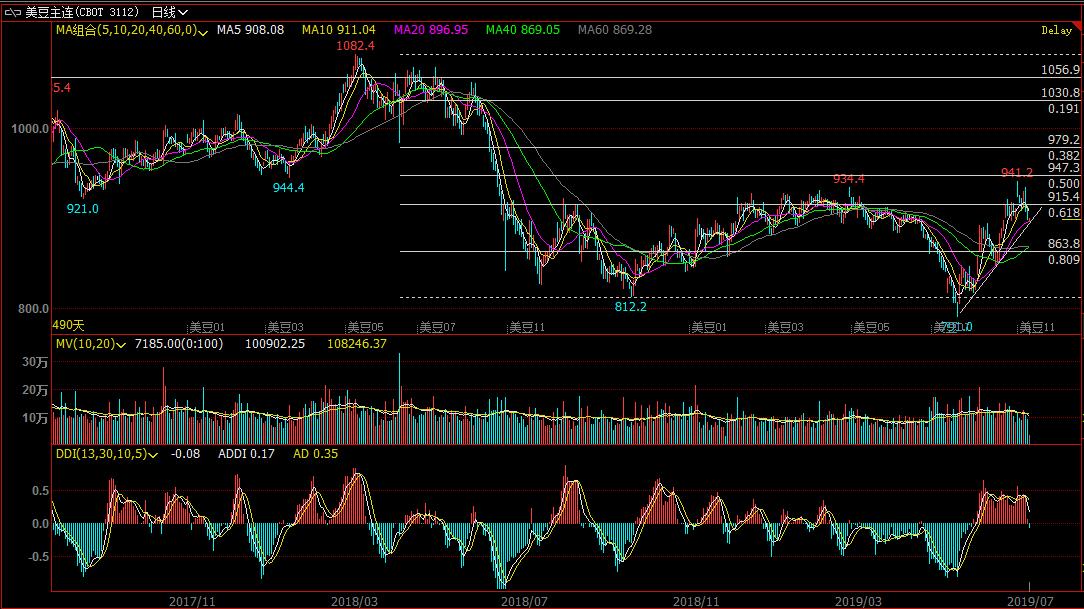Click the 490天 day count label

click(69, 325)
